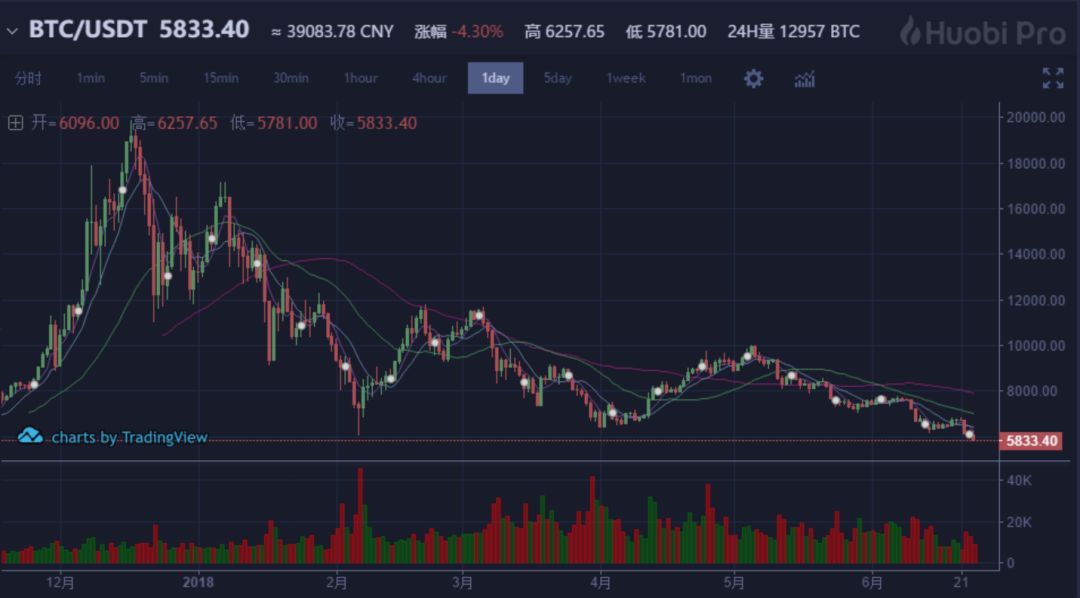The height and width of the screenshot is (598, 1080).
Task: Expand the chart legend plus box
Action: pyautogui.click(x=15, y=123)
